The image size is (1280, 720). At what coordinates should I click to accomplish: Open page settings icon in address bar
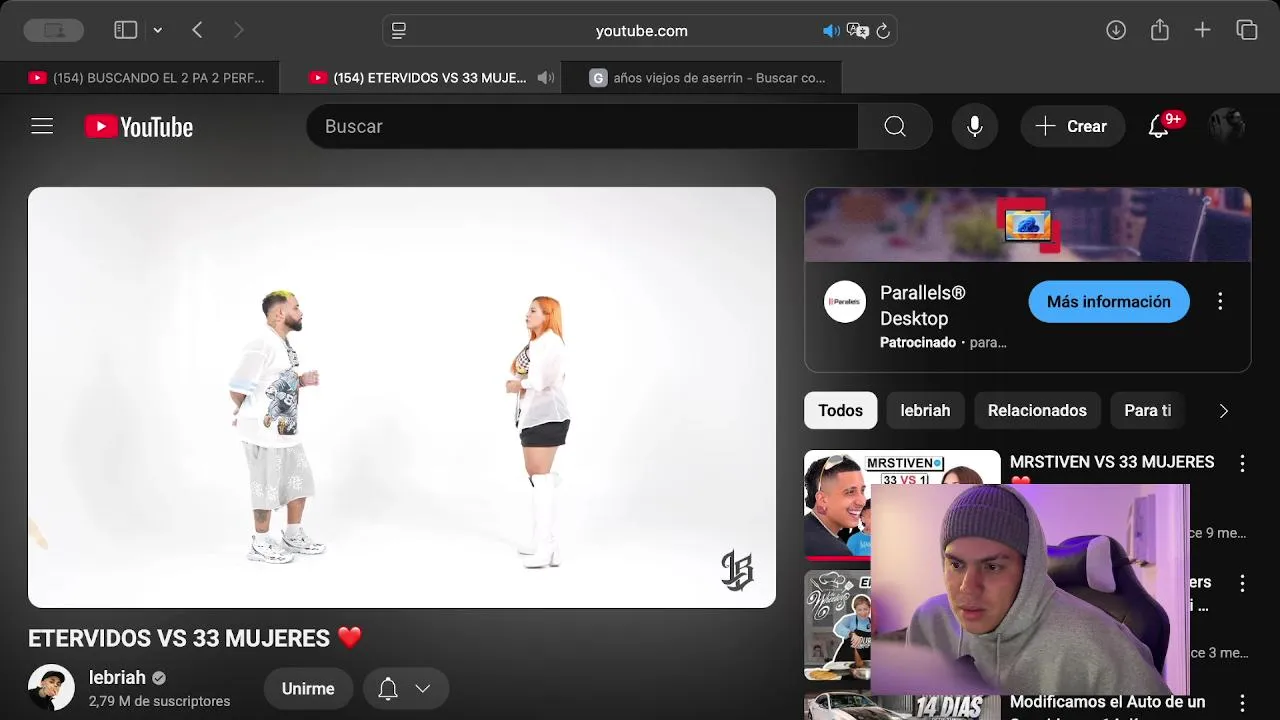pos(399,31)
